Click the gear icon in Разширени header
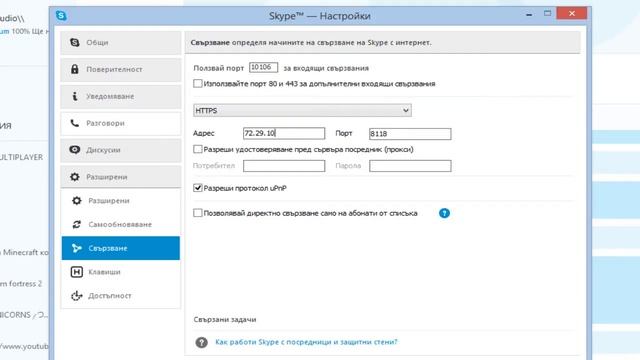 tap(75, 177)
